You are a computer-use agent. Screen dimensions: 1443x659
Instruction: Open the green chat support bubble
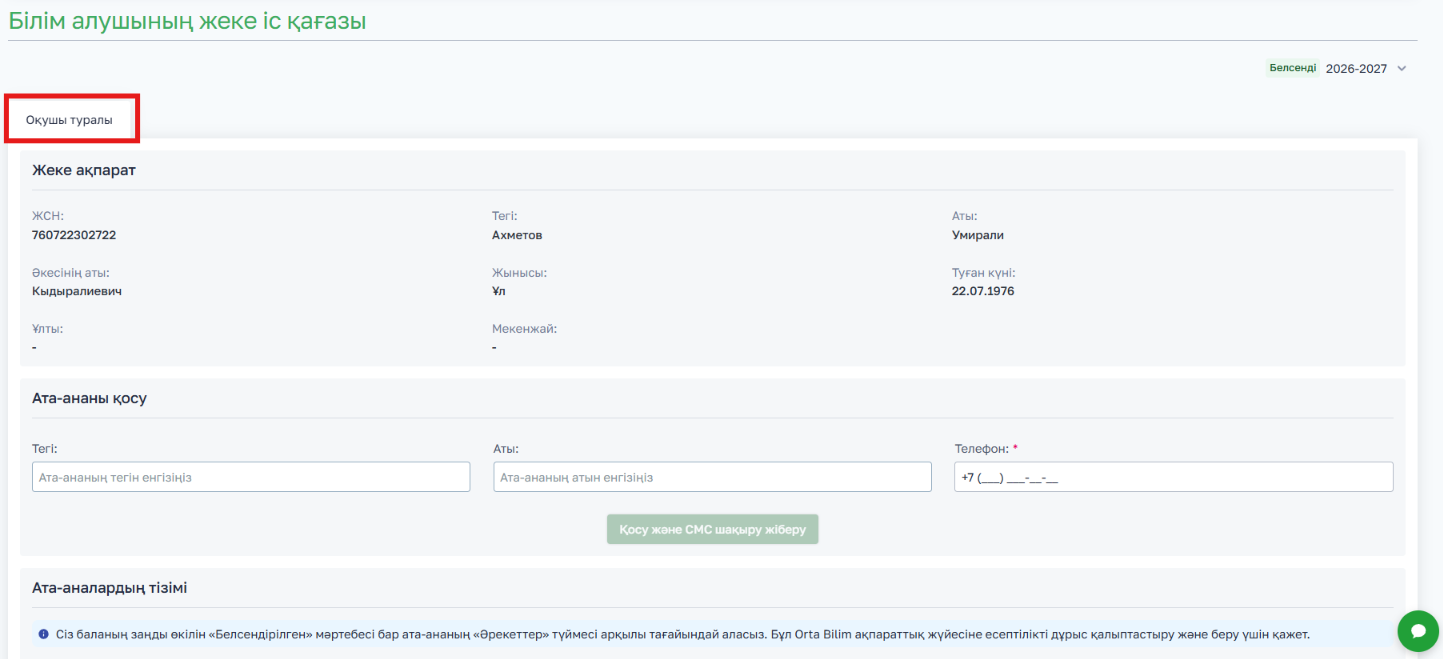coord(1417,631)
